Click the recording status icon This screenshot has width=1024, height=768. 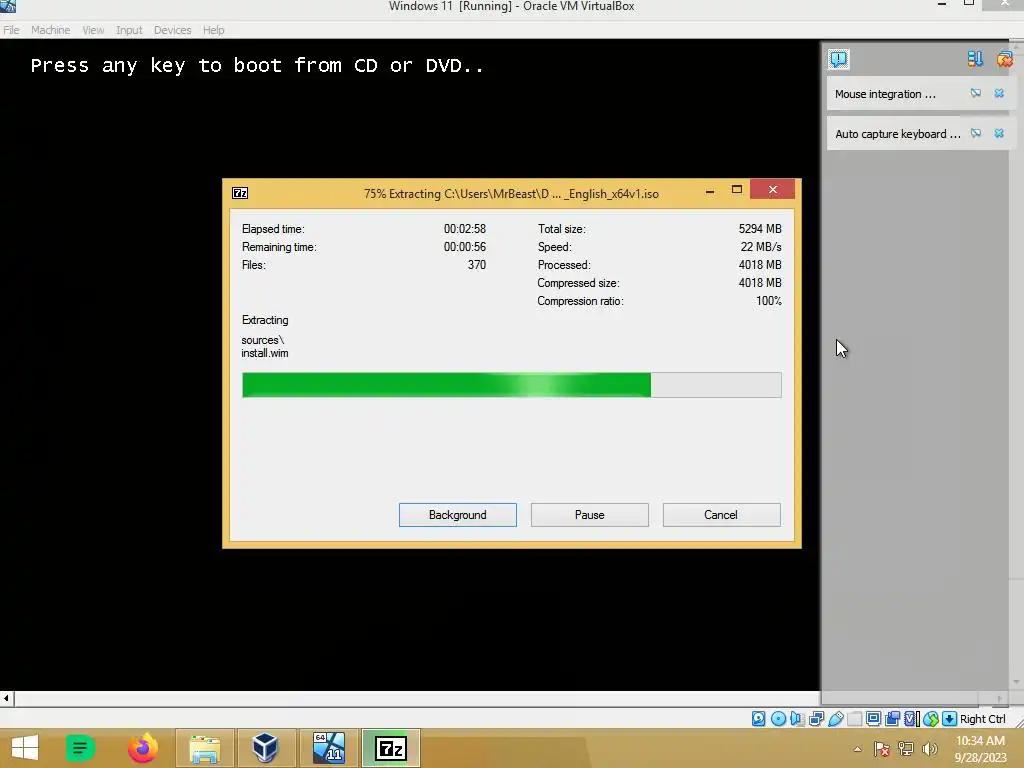point(893,719)
